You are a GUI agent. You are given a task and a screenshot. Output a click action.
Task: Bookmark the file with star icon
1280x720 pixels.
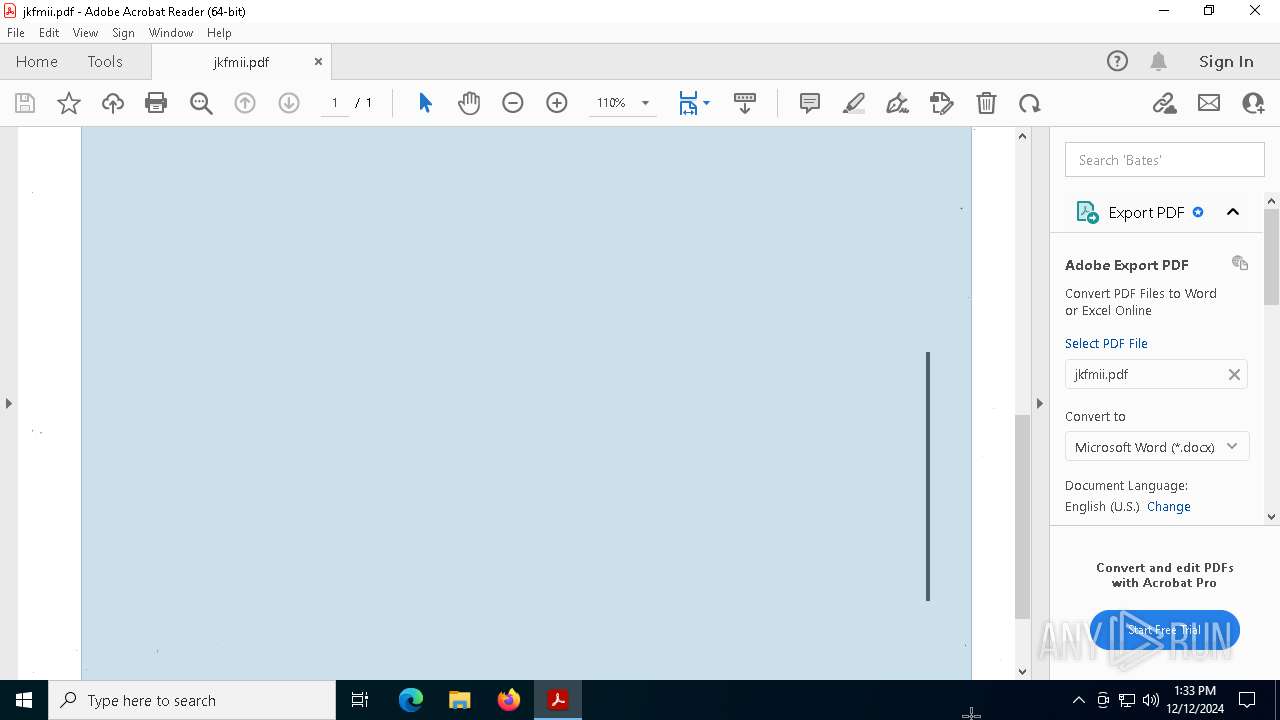69,103
